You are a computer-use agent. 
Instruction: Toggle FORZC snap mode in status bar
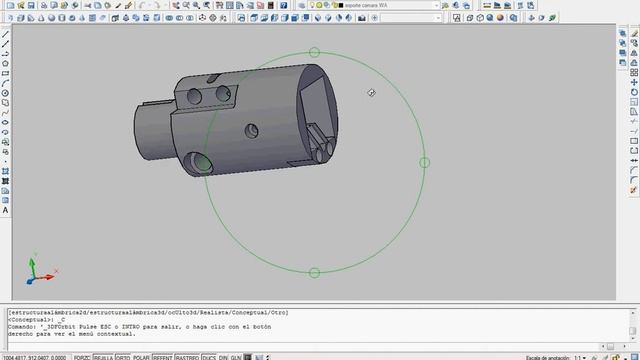coord(82,358)
